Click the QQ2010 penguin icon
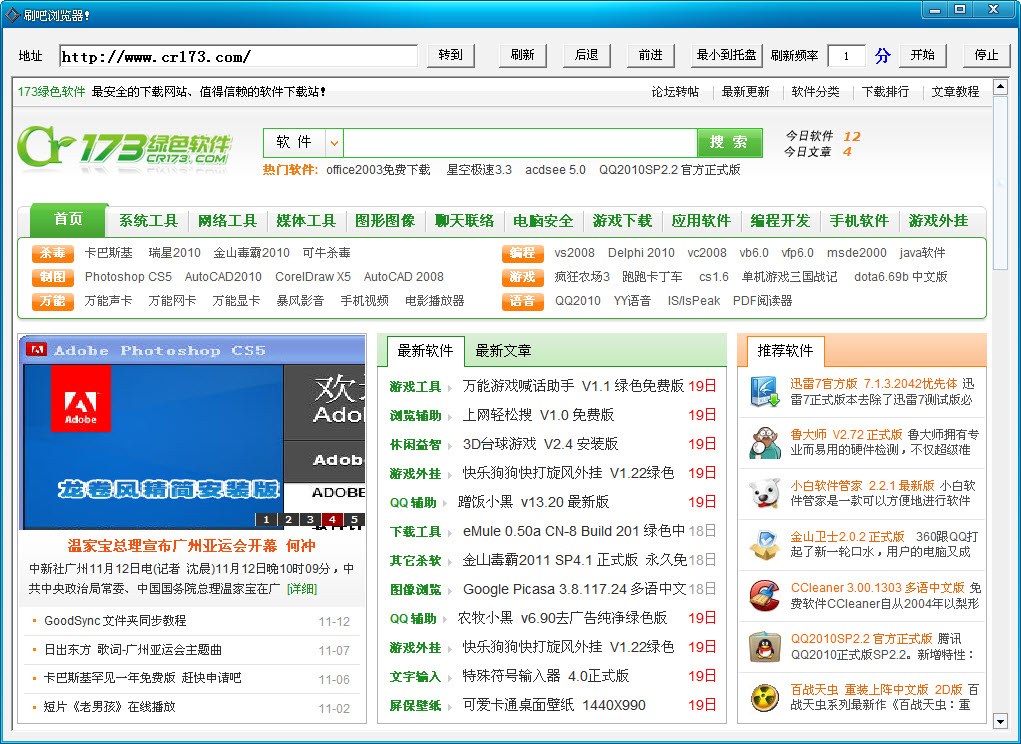Image resolution: width=1021 pixels, height=744 pixels. click(764, 646)
